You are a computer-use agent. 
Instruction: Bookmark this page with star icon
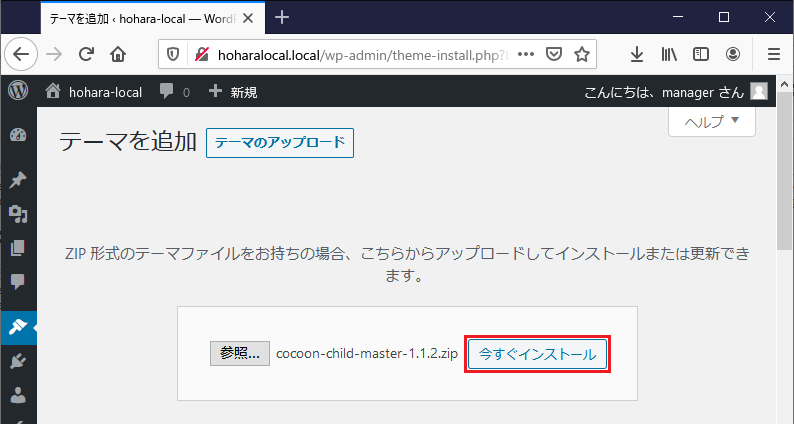581,54
